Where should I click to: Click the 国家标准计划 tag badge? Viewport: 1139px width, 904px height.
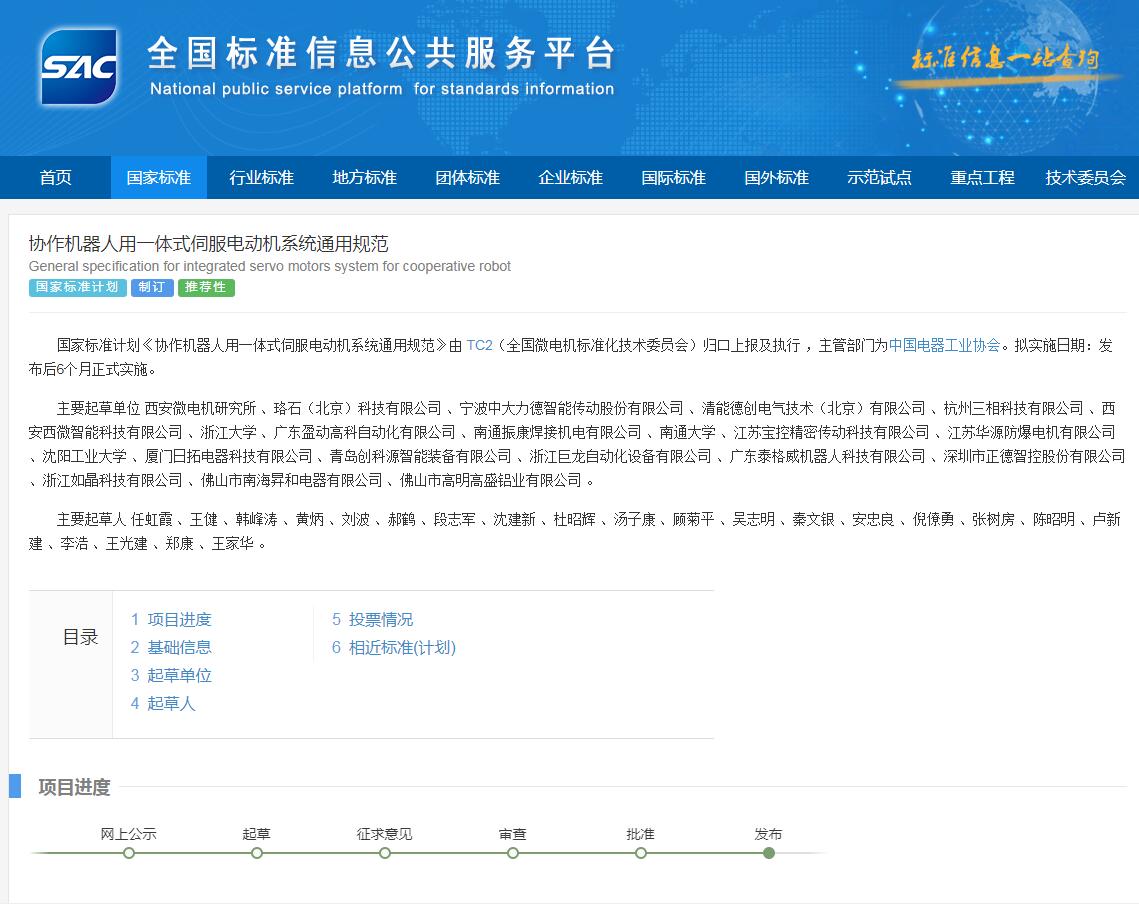coord(77,288)
